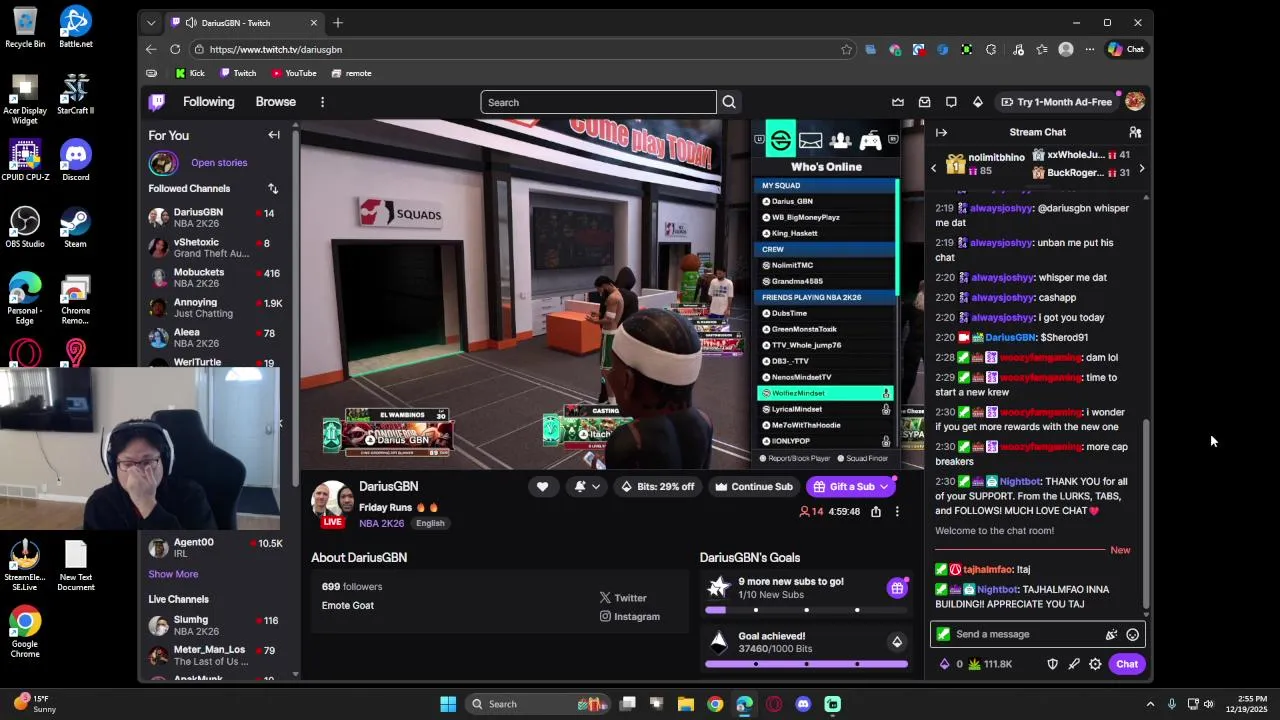1280x720 pixels.
Task: Sort followed channels with arrows icon
Action: pyautogui.click(x=272, y=189)
